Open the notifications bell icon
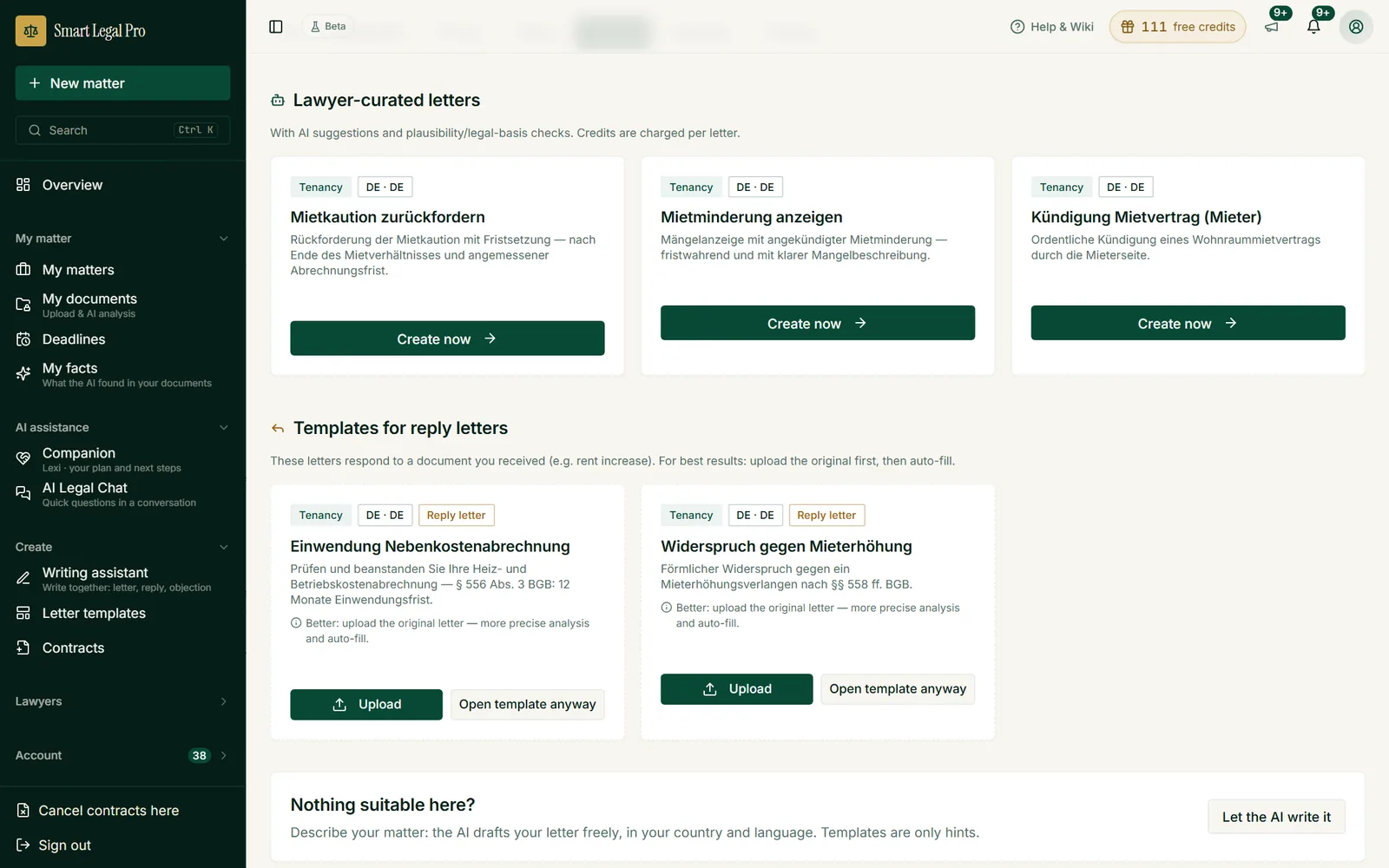The height and width of the screenshot is (868, 1389). pos(1313,27)
